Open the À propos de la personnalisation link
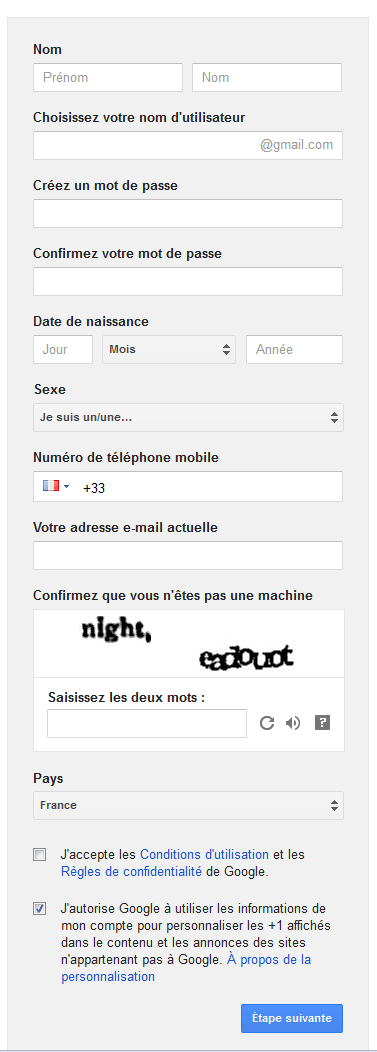The height and width of the screenshot is (1052, 377). (186, 968)
